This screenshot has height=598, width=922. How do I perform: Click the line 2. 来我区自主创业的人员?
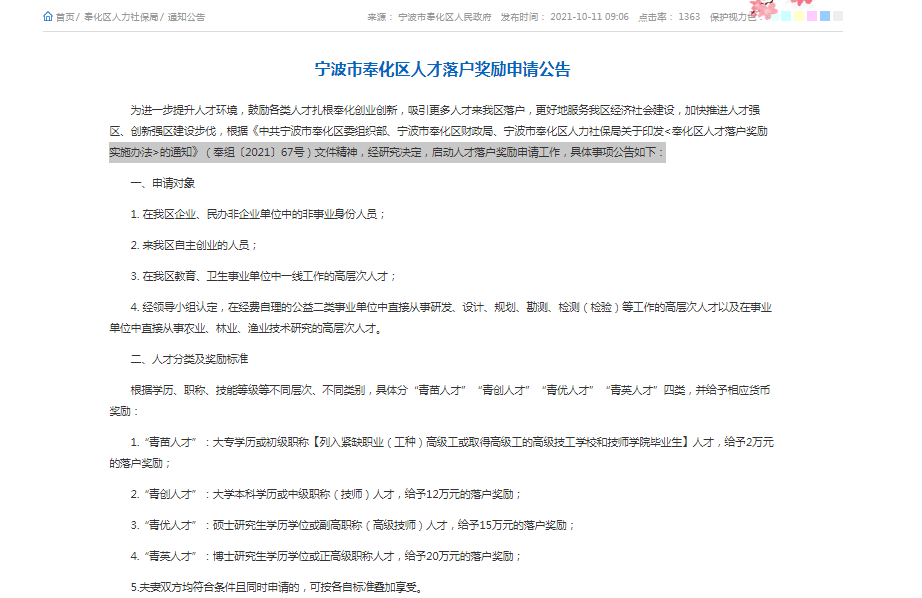tap(194, 245)
